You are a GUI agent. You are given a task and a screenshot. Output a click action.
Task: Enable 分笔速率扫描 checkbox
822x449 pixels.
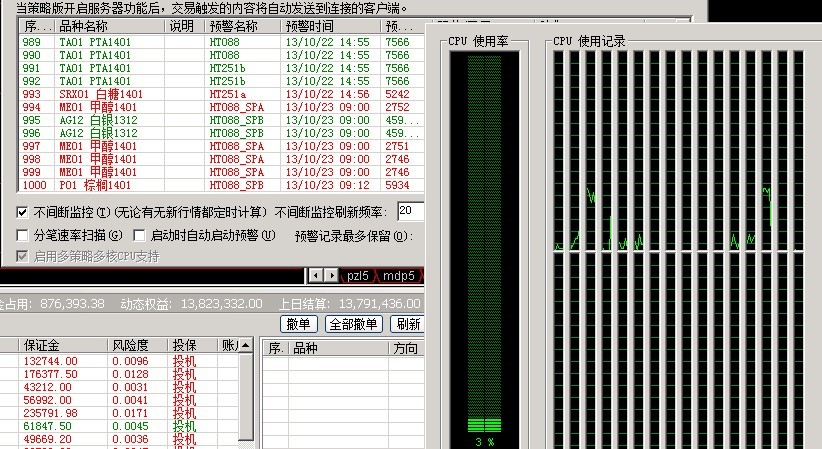[23, 236]
